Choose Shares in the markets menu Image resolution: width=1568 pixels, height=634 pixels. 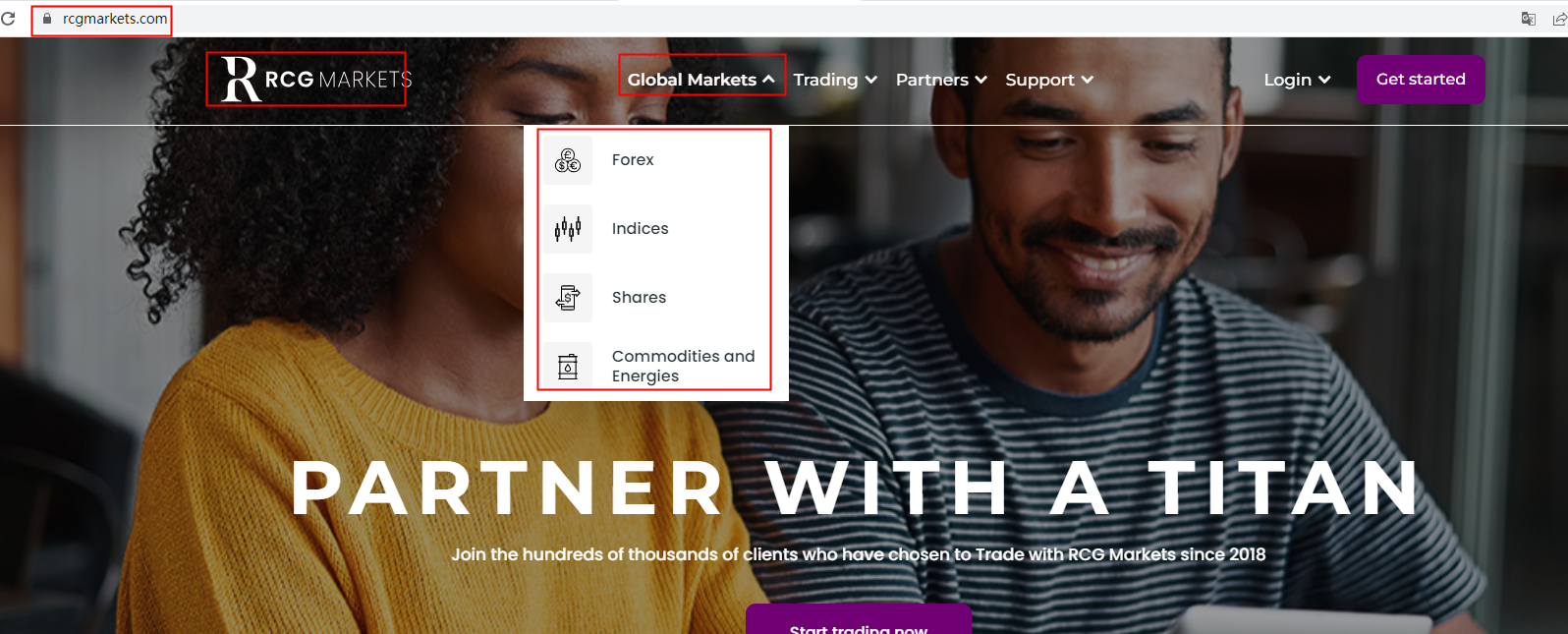[x=639, y=297]
